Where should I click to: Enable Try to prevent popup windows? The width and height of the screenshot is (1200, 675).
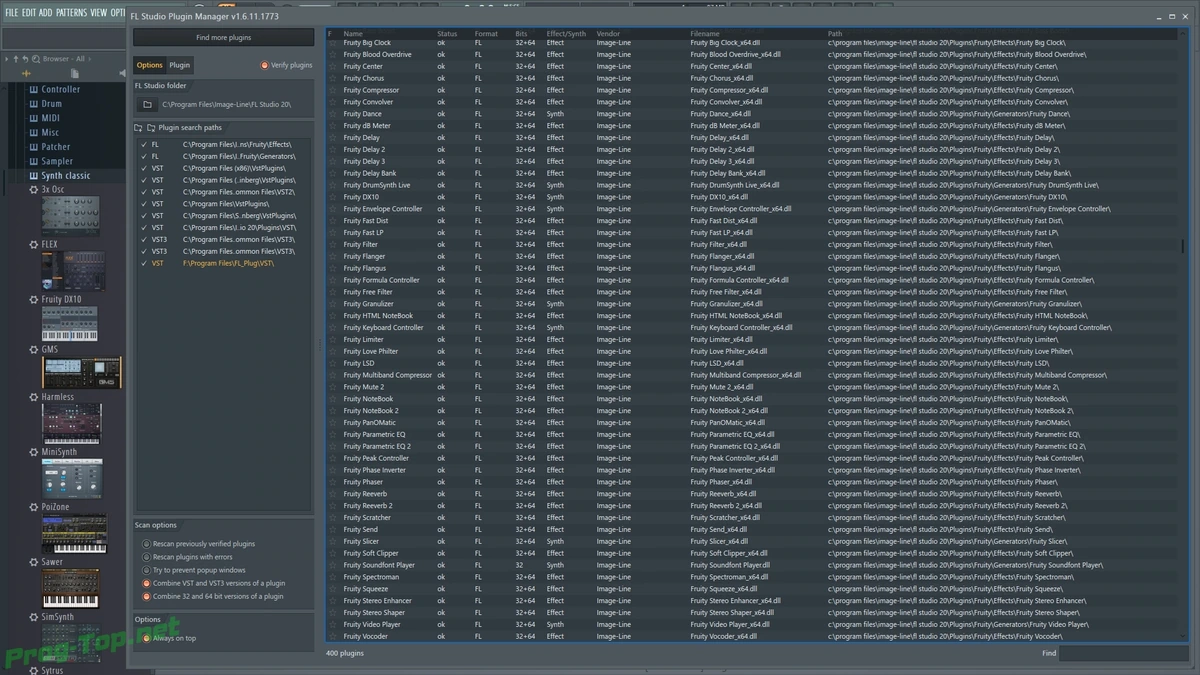tap(146, 570)
